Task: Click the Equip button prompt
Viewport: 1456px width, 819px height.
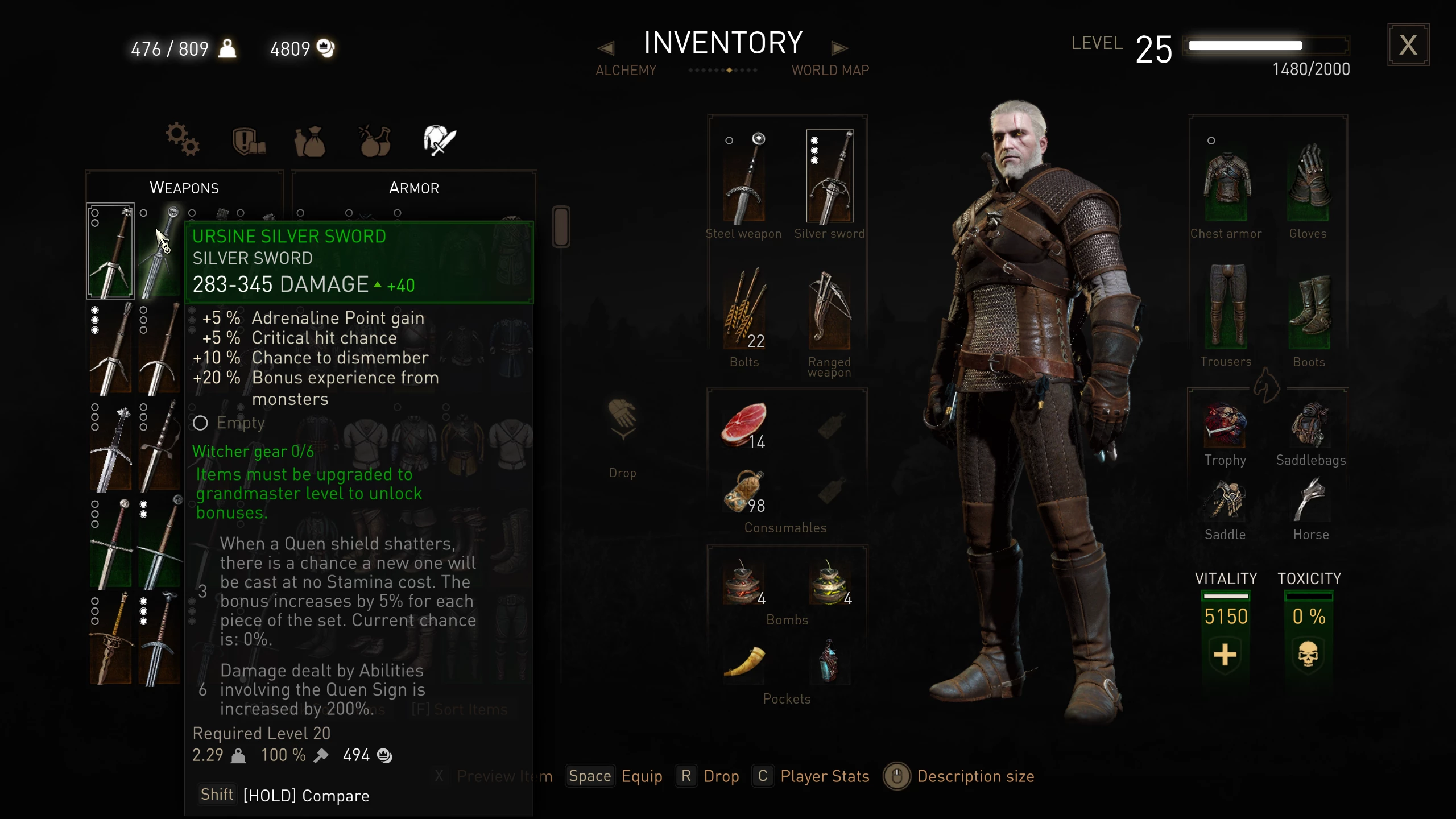Action: 614,776
